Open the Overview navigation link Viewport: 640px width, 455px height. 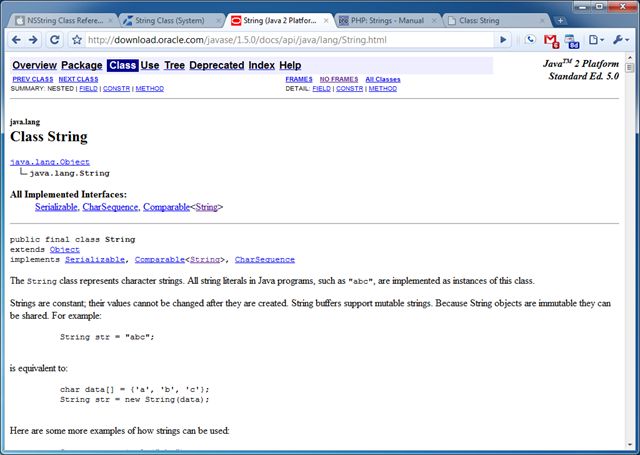point(34,65)
